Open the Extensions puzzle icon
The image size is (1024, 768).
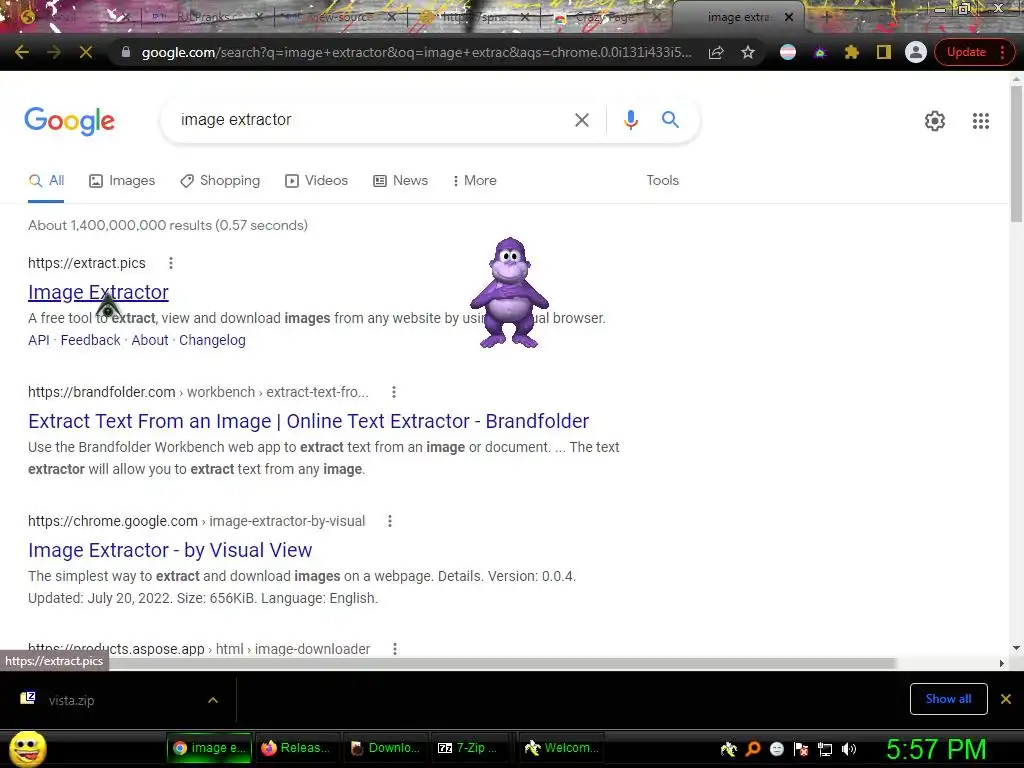pyautogui.click(x=852, y=52)
